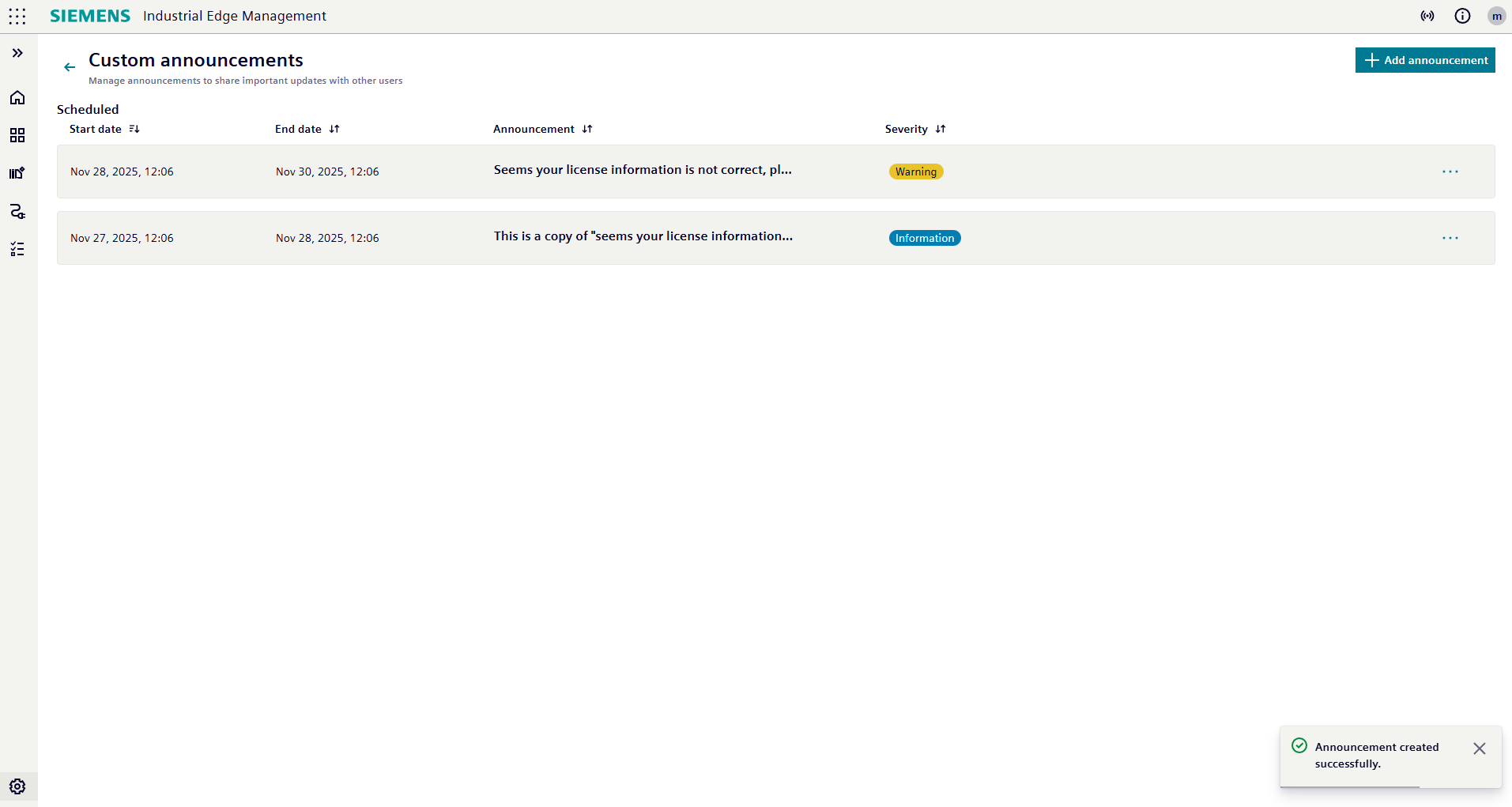This screenshot has height=807, width=1512.
Task: Open the dashboard tiles icon in sidebar
Action: pyautogui.click(x=17, y=135)
